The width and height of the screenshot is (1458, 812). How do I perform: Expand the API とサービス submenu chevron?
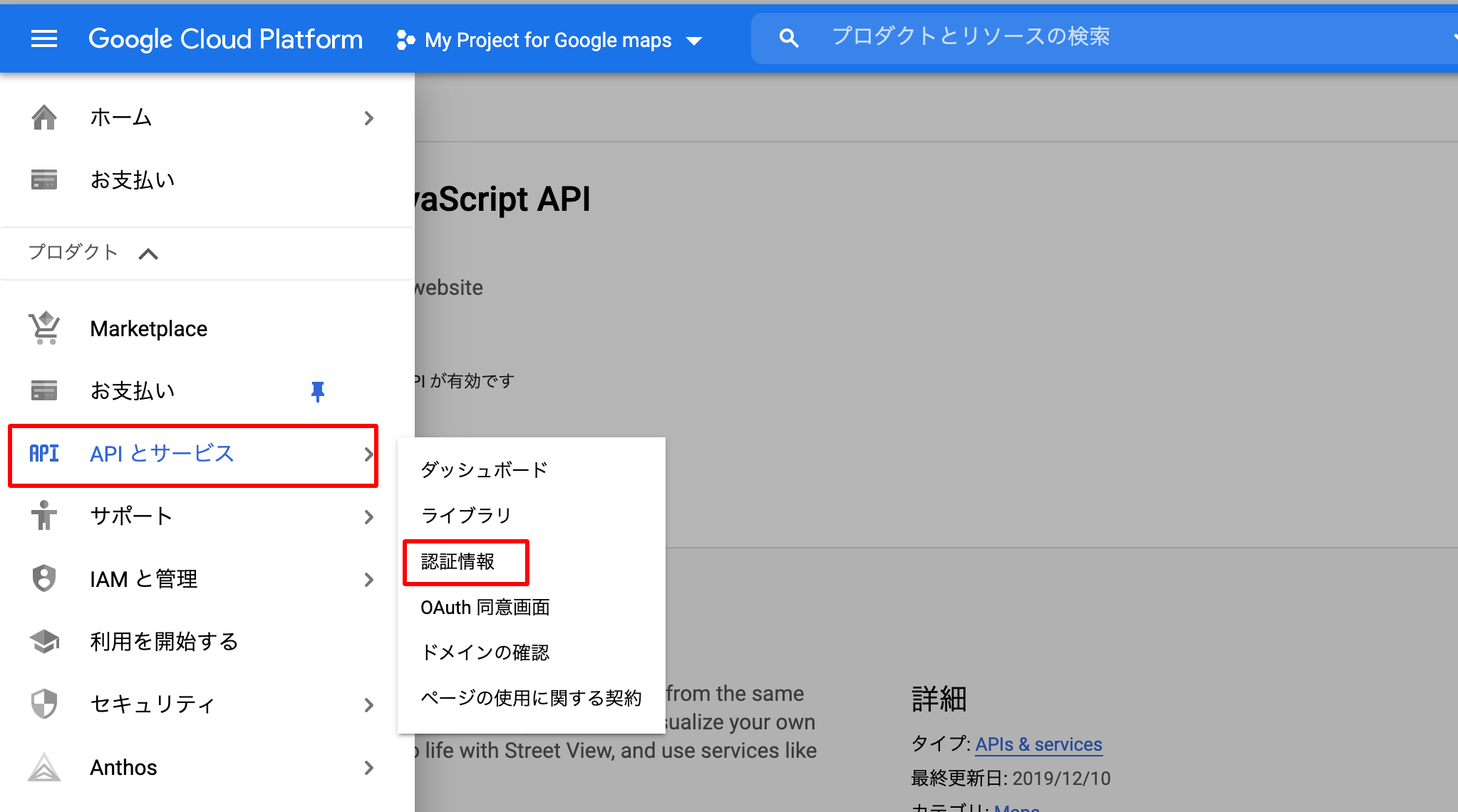368,454
